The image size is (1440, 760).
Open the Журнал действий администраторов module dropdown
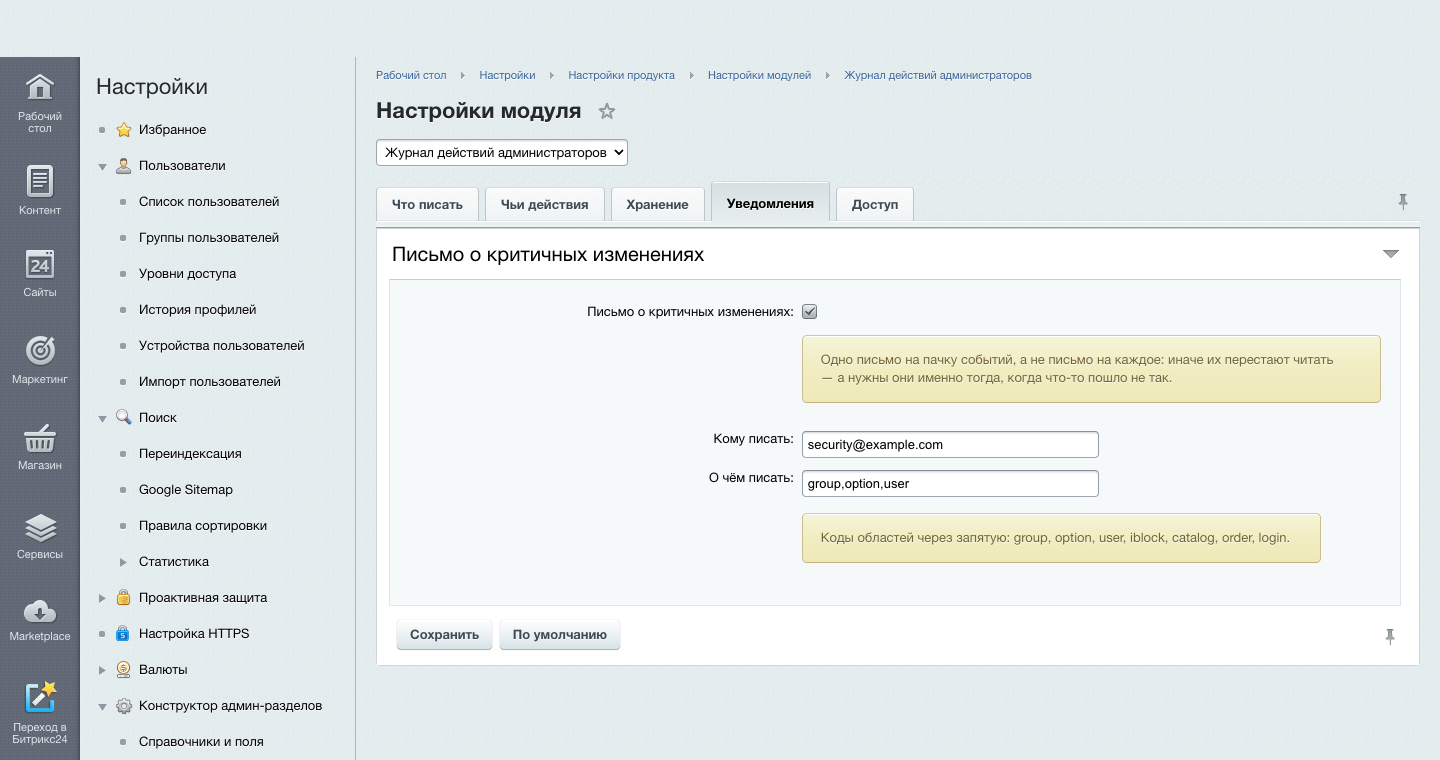click(502, 153)
